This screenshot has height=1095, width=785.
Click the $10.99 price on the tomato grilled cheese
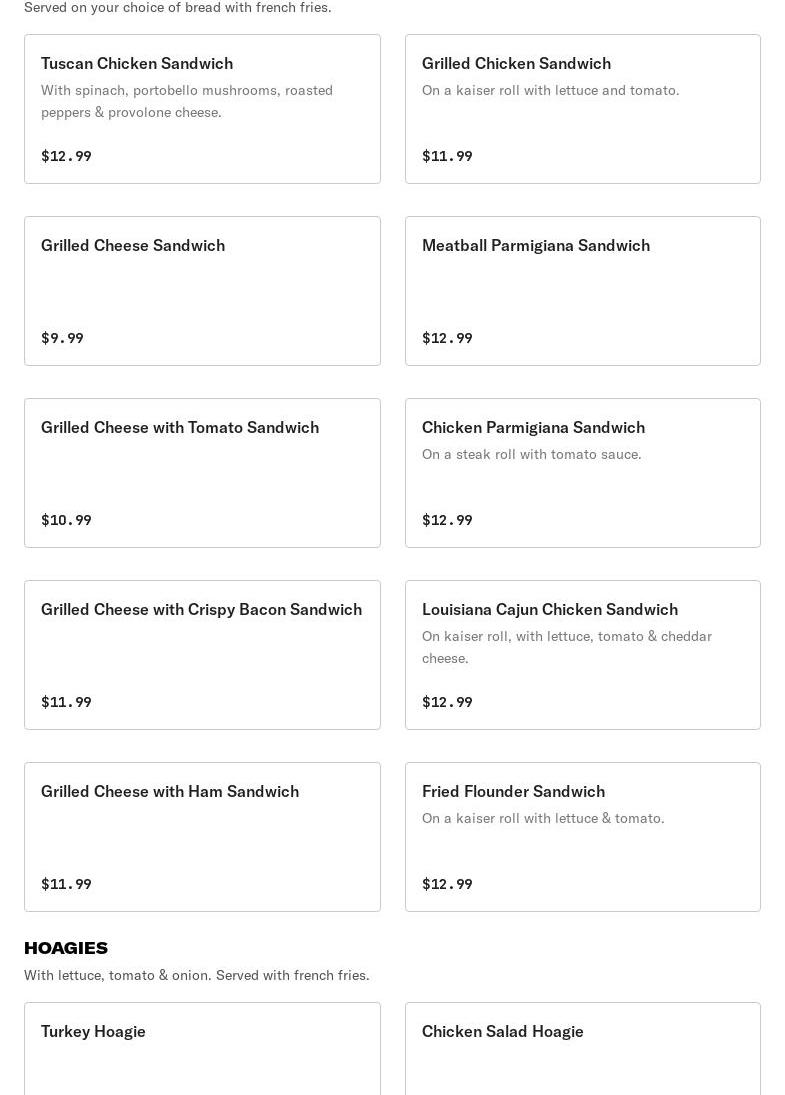[66, 520]
